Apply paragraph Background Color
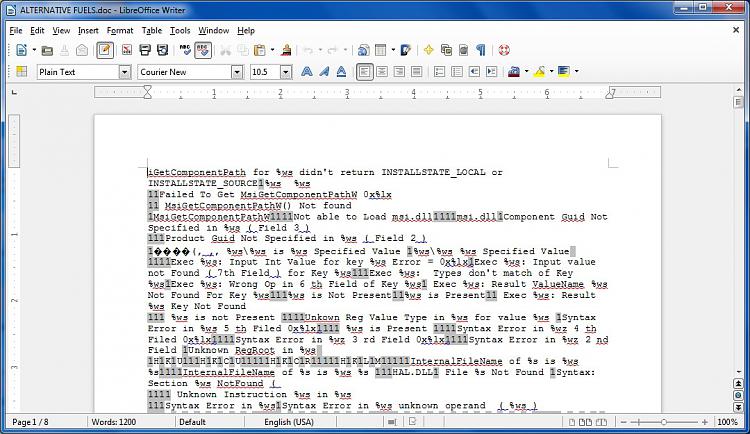This screenshot has height=434, width=750. tap(564, 72)
